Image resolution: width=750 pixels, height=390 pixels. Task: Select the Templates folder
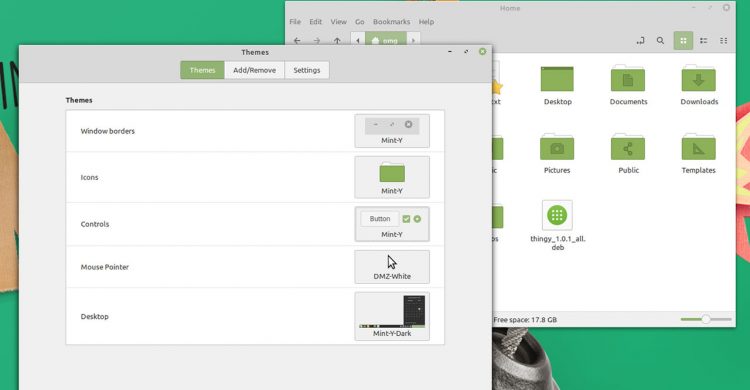pyautogui.click(x=699, y=154)
